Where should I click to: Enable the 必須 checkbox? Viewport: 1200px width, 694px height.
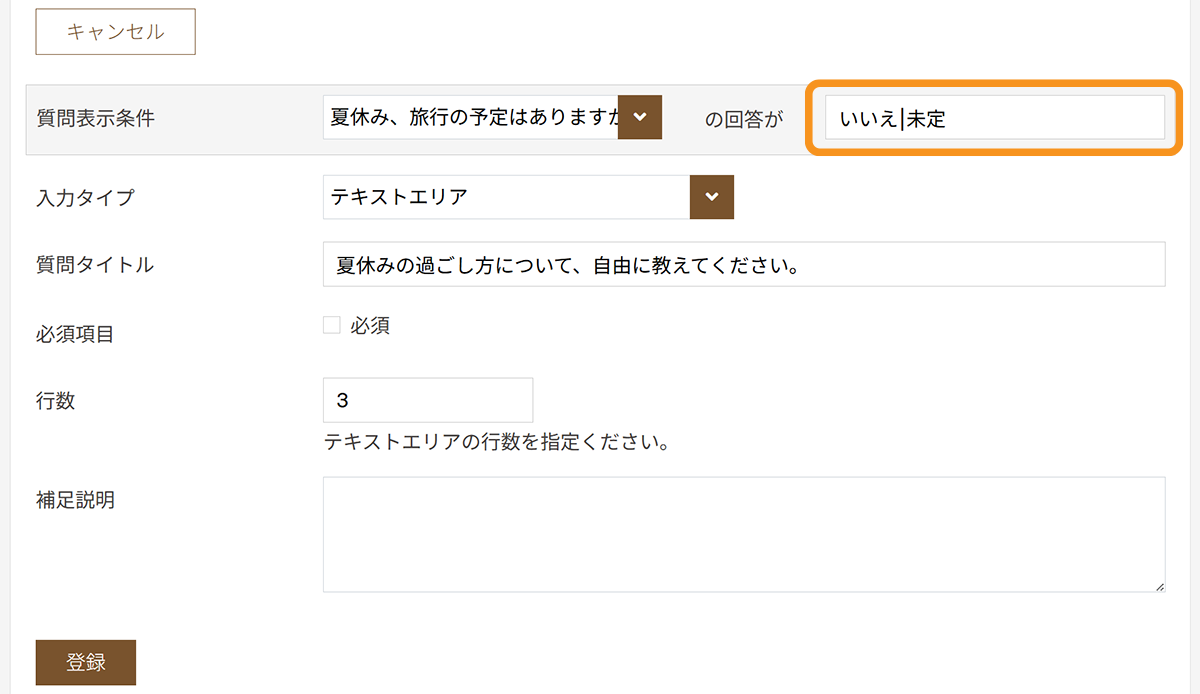click(x=331, y=325)
